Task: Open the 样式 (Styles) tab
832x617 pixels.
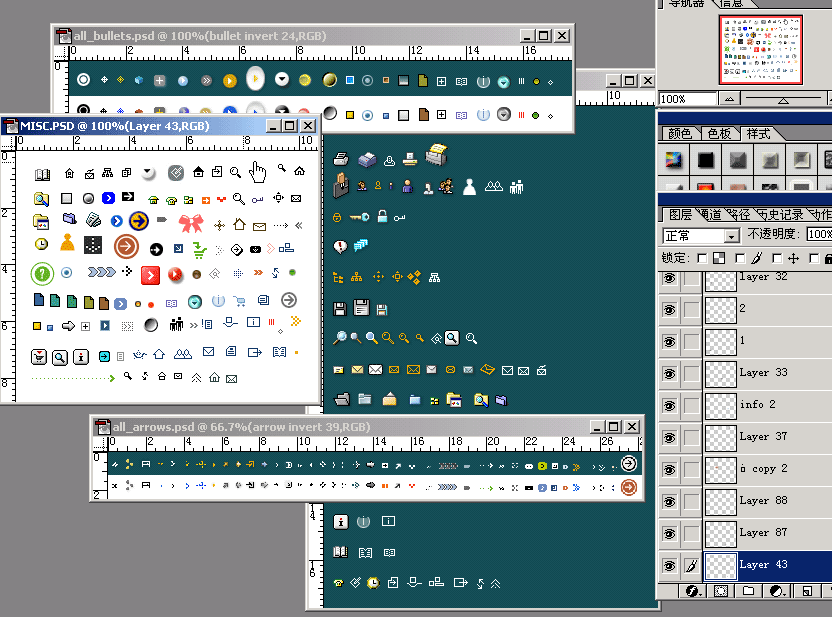Action: pos(758,134)
